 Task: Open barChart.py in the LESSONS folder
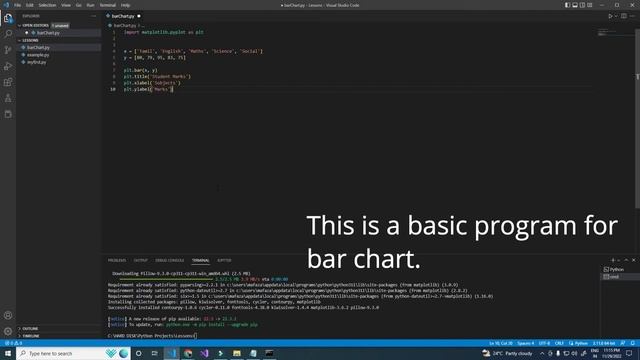point(38,47)
